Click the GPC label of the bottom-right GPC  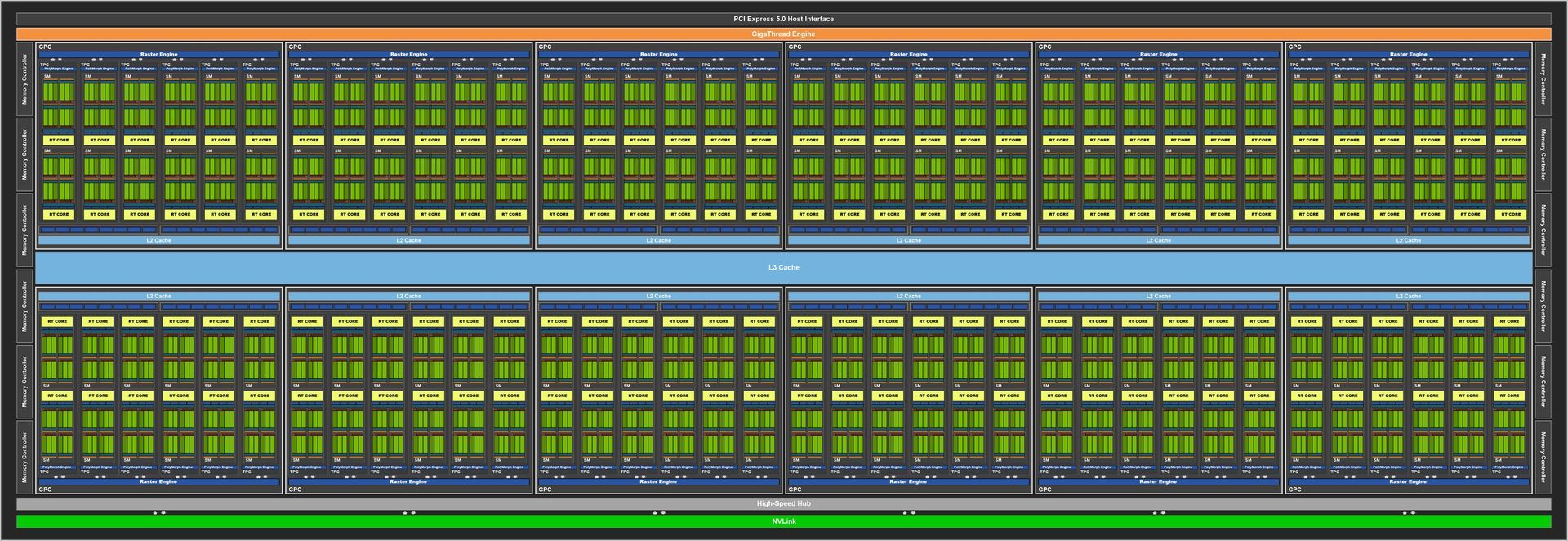[1294, 490]
